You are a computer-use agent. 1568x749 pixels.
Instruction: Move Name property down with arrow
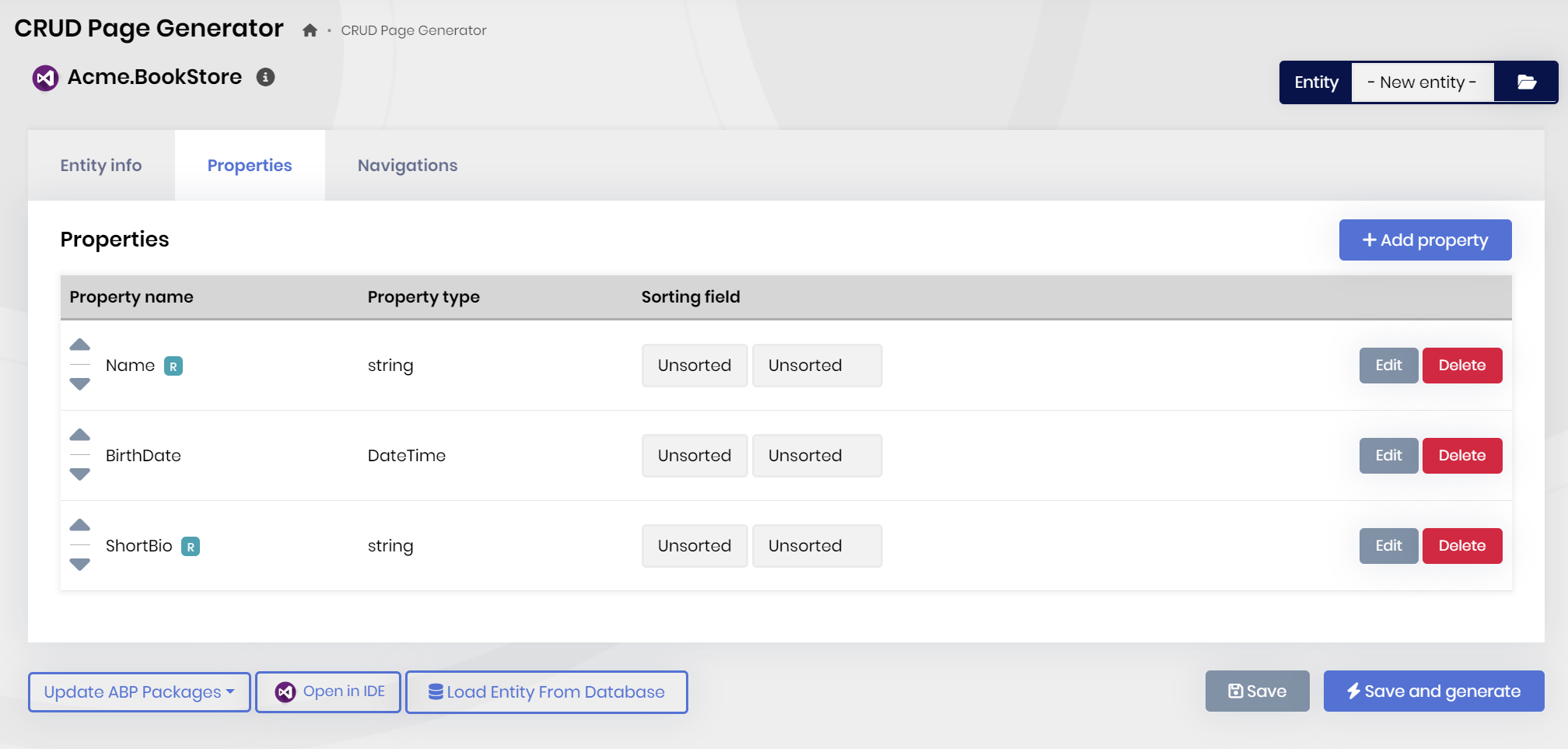click(80, 384)
